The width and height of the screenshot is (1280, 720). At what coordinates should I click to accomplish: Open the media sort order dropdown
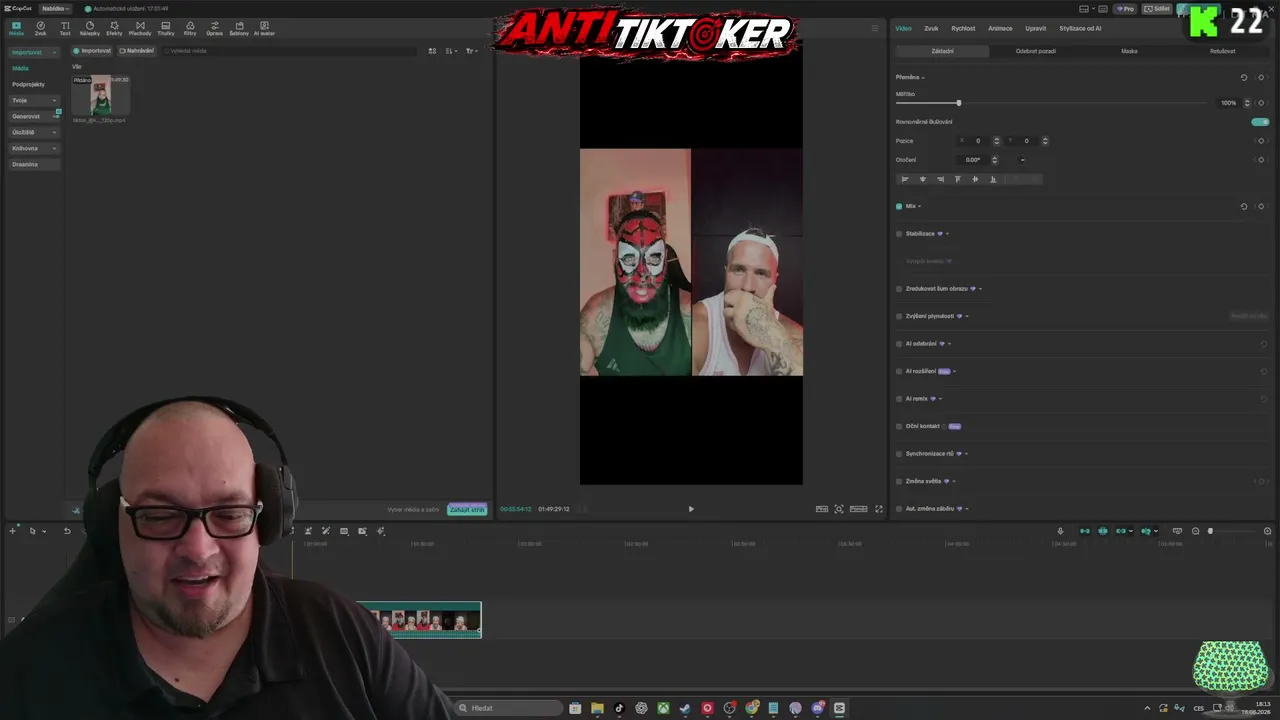[452, 51]
